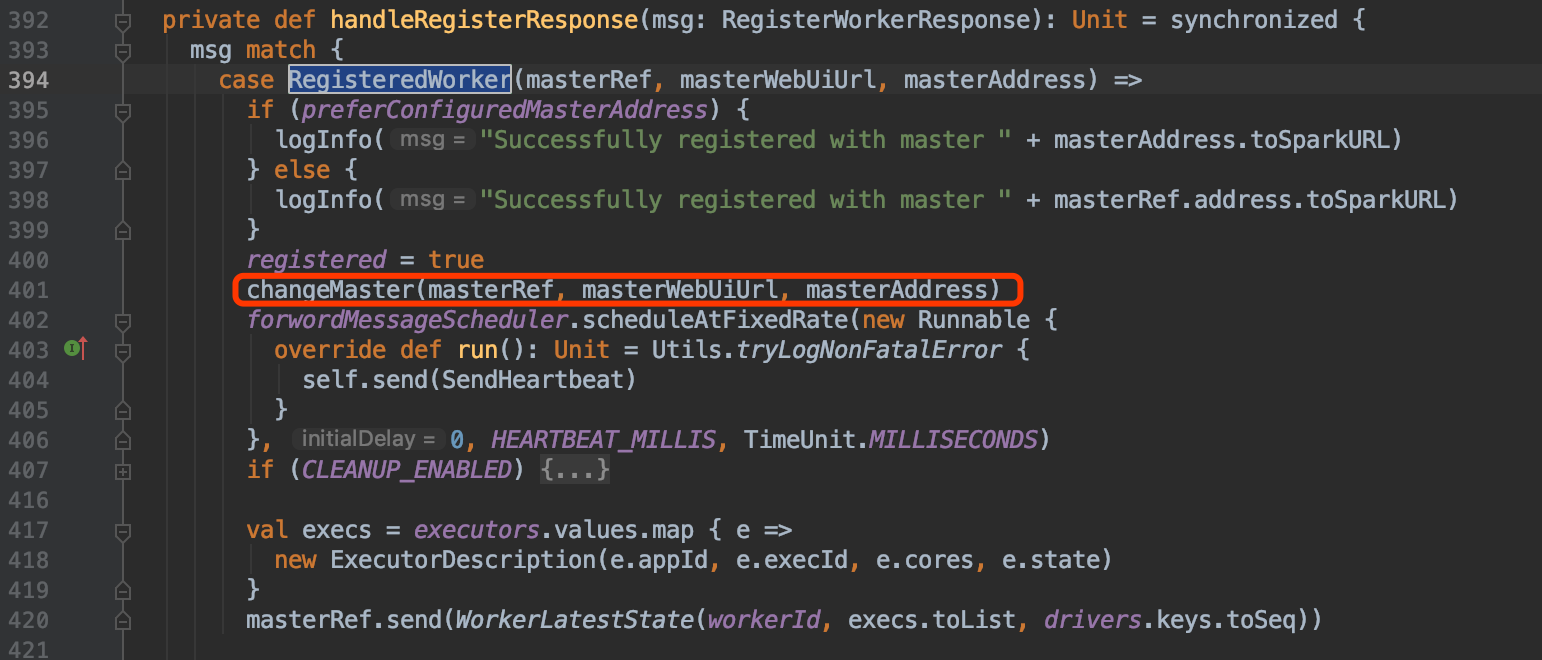Collapse the msg match block on line 393

click(x=123, y=51)
